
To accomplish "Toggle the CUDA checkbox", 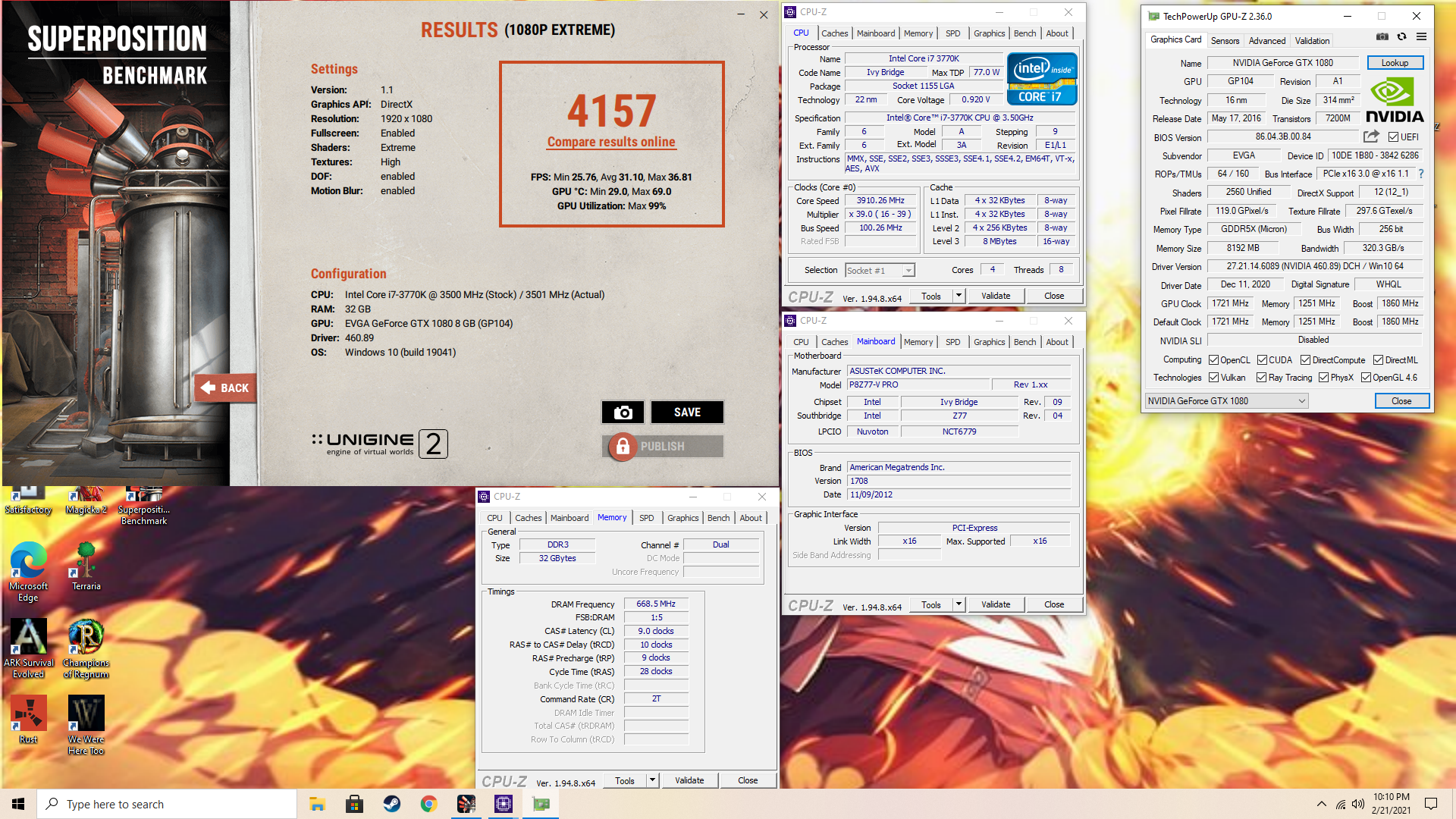I will [1262, 360].
